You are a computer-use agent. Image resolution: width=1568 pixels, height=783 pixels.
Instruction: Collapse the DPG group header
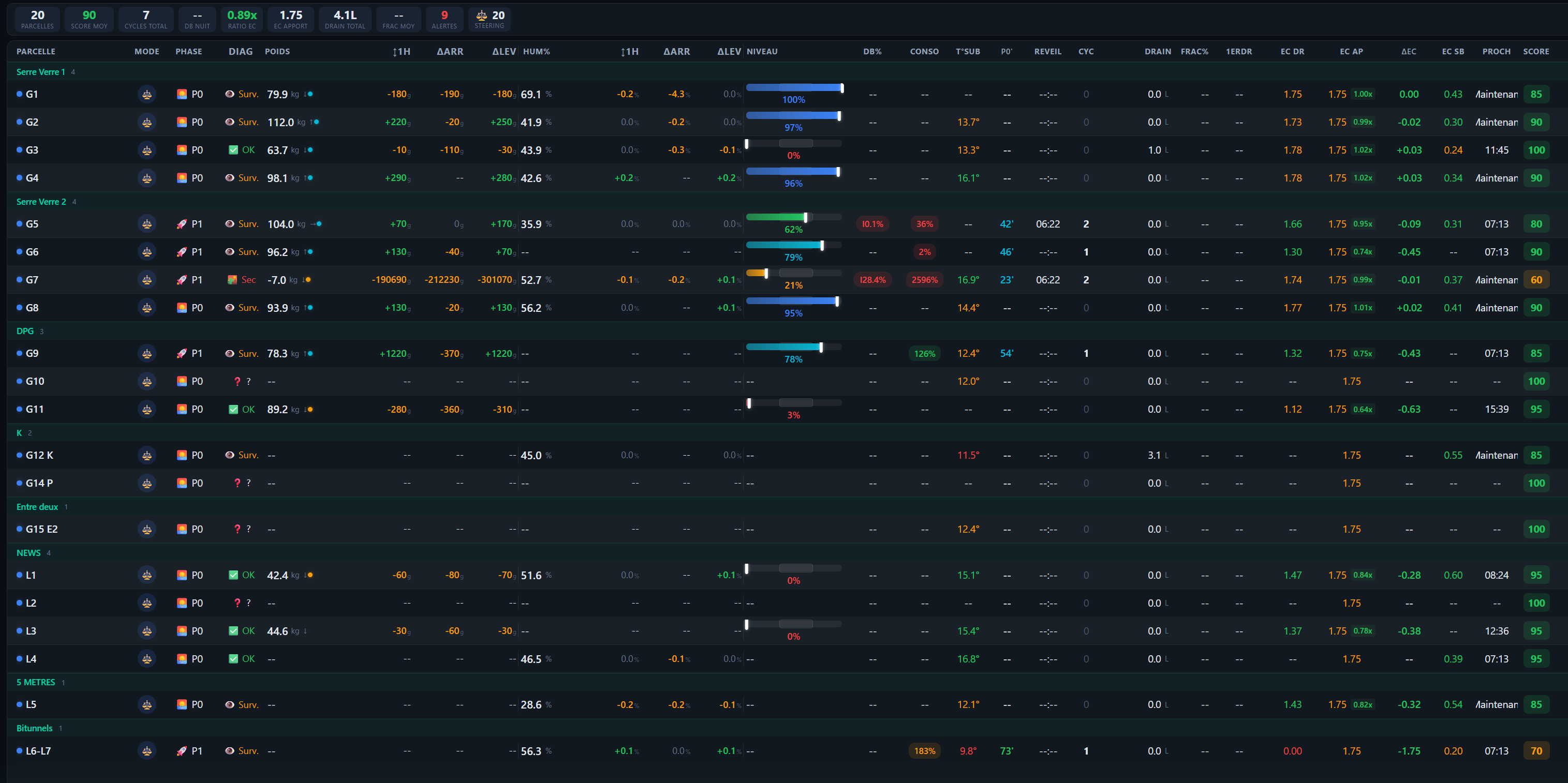pos(25,331)
